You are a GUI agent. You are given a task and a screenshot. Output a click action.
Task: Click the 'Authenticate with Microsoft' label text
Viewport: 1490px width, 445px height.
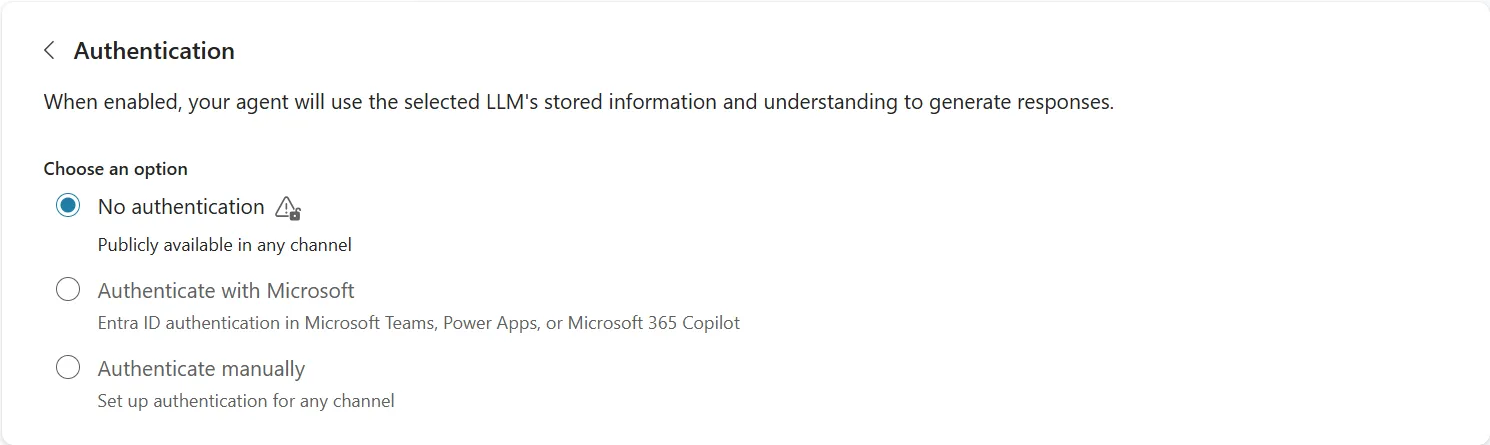[x=226, y=291]
